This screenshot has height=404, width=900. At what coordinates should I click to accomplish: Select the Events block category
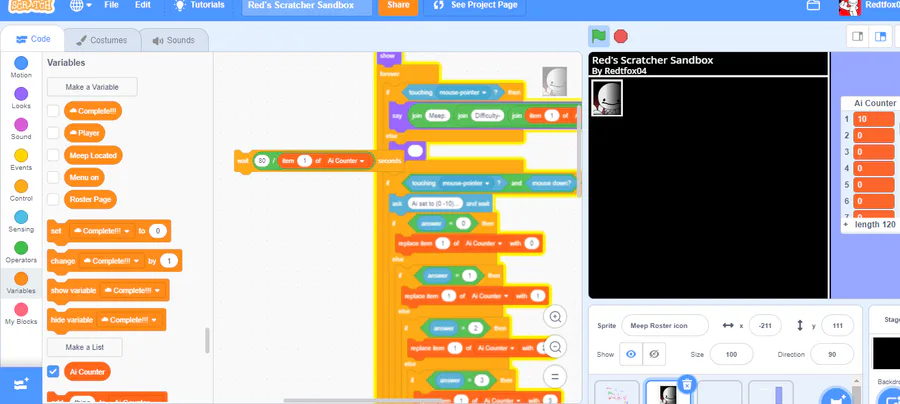[21, 160]
